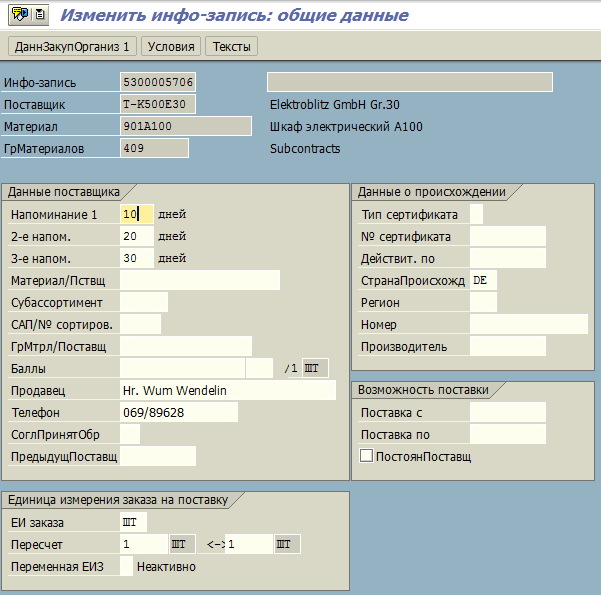
Task: Click the Поставка с date field
Action: point(507,412)
